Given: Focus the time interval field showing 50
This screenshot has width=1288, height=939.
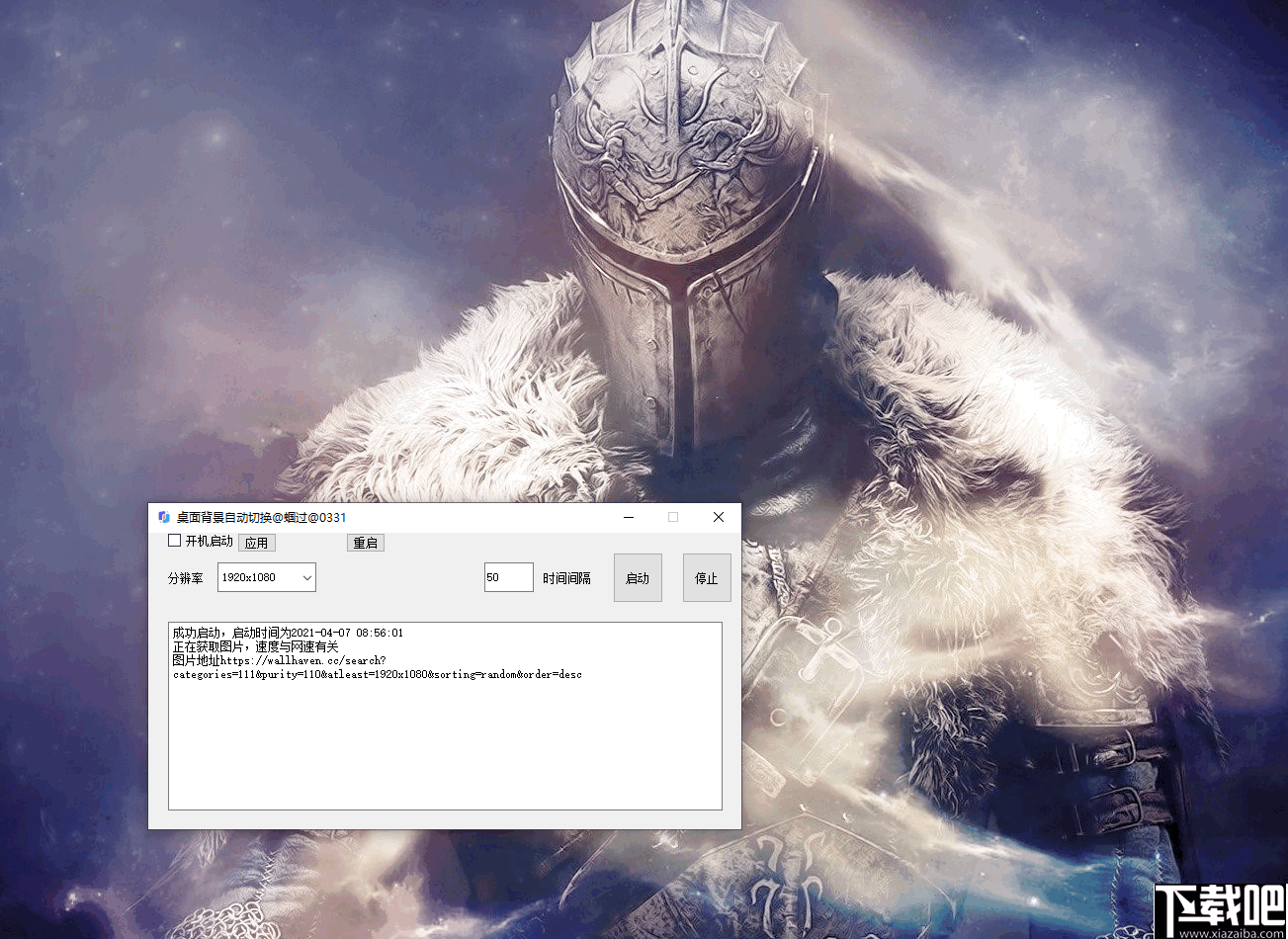Looking at the screenshot, I should point(509,577).
